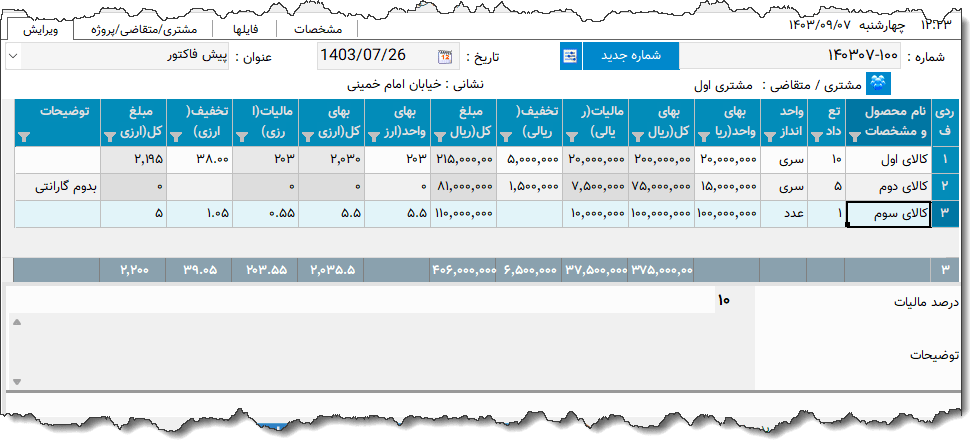The height and width of the screenshot is (440, 971).
Task: Click the discount cell ۵,۰۰۰,۰۰۰
Action: (529, 160)
